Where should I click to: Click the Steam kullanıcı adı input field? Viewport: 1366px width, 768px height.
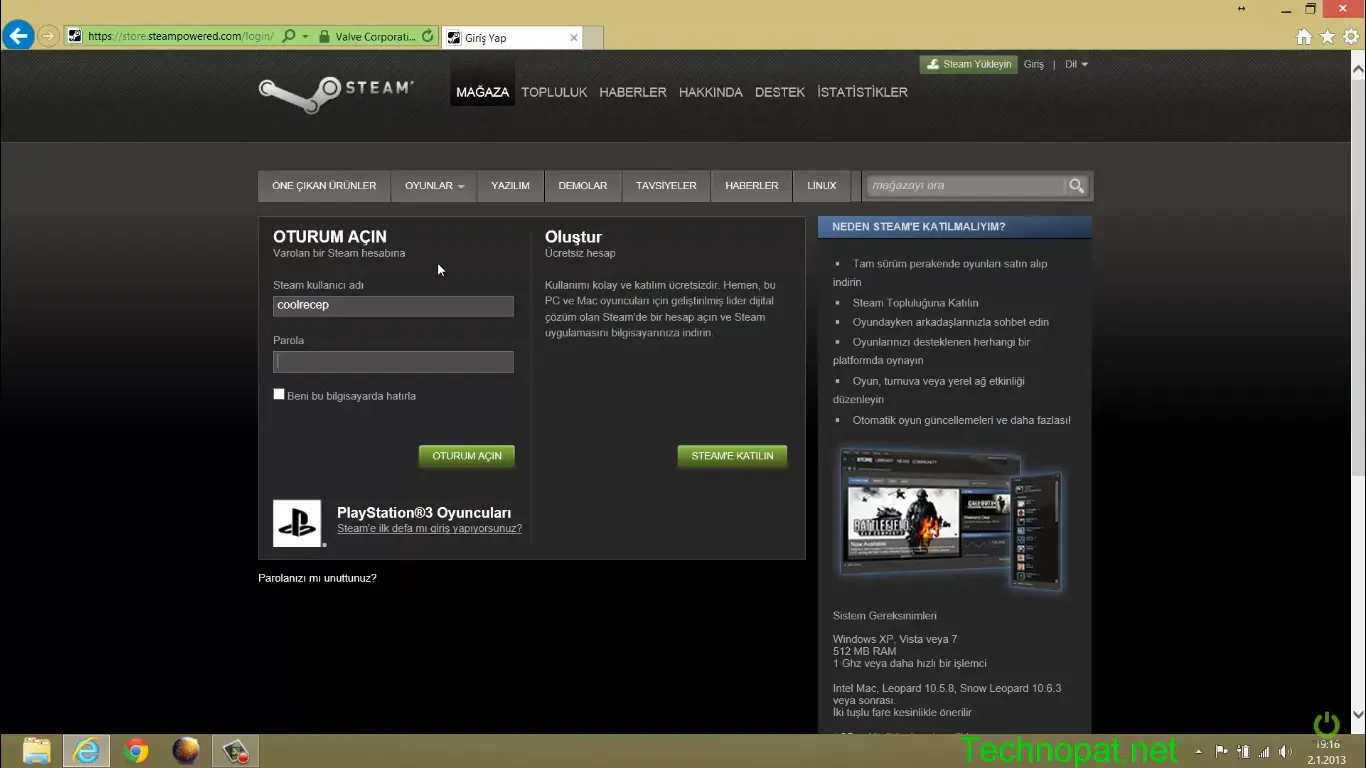coord(393,306)
